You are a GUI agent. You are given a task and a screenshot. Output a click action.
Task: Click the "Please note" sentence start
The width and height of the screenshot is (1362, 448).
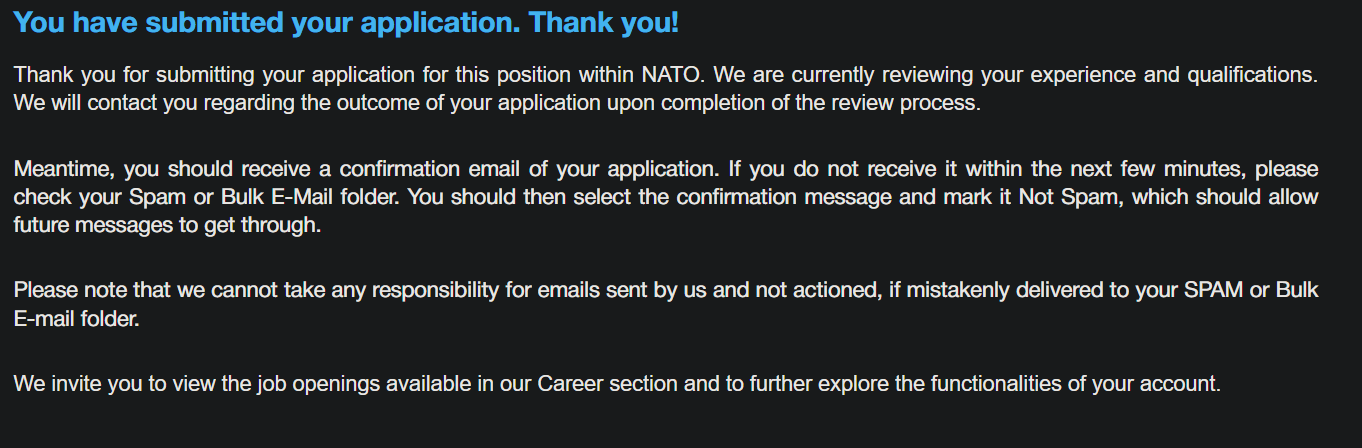(x=60, y=291)
